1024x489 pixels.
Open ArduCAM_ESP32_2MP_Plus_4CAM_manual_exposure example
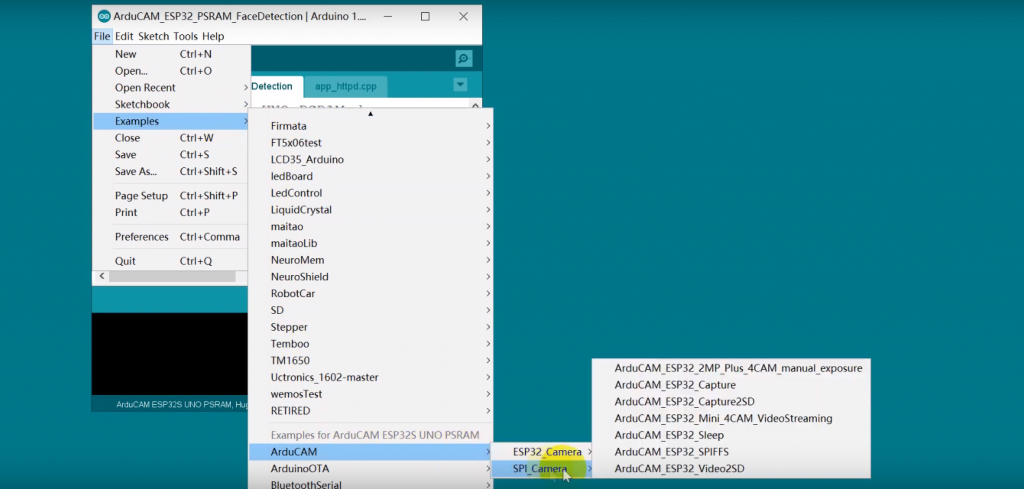pos(731,368)
